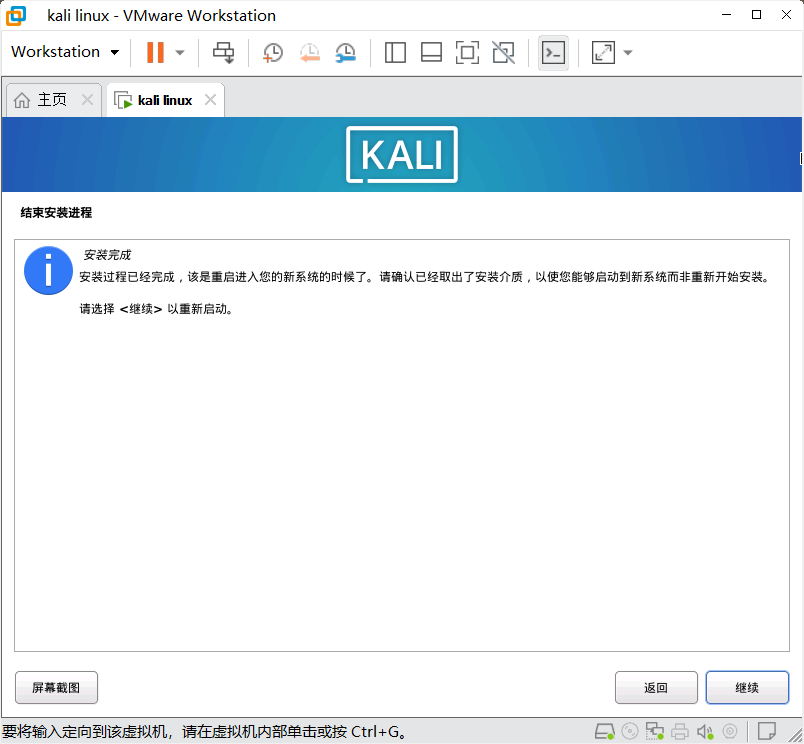
Task: Click the 请选择 <继续> 以重新启动 text
Action: 156,309
